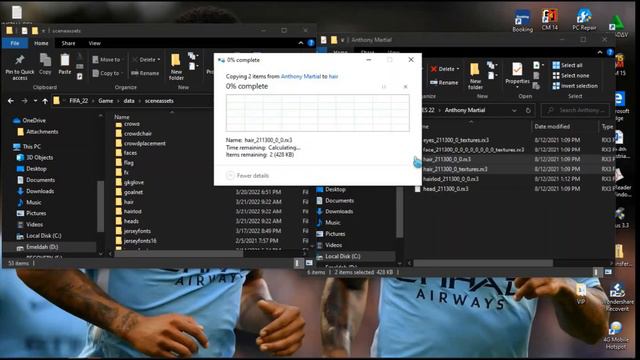This screenshot has height=360, width=640.
Task: Create New folder in Anthony Martial window
Action: click(475, 76)
